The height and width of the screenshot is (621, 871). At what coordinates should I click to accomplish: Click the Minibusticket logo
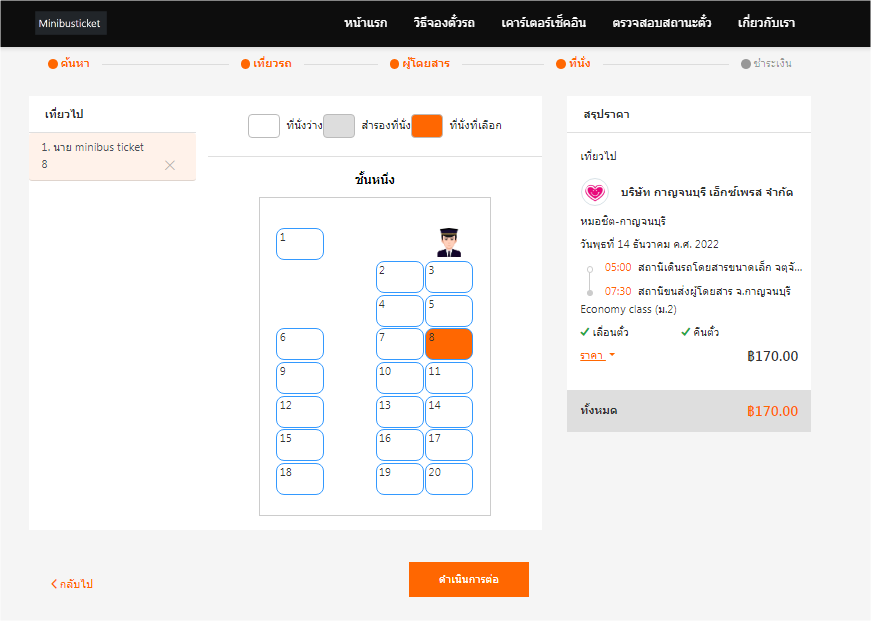point(70,23)
